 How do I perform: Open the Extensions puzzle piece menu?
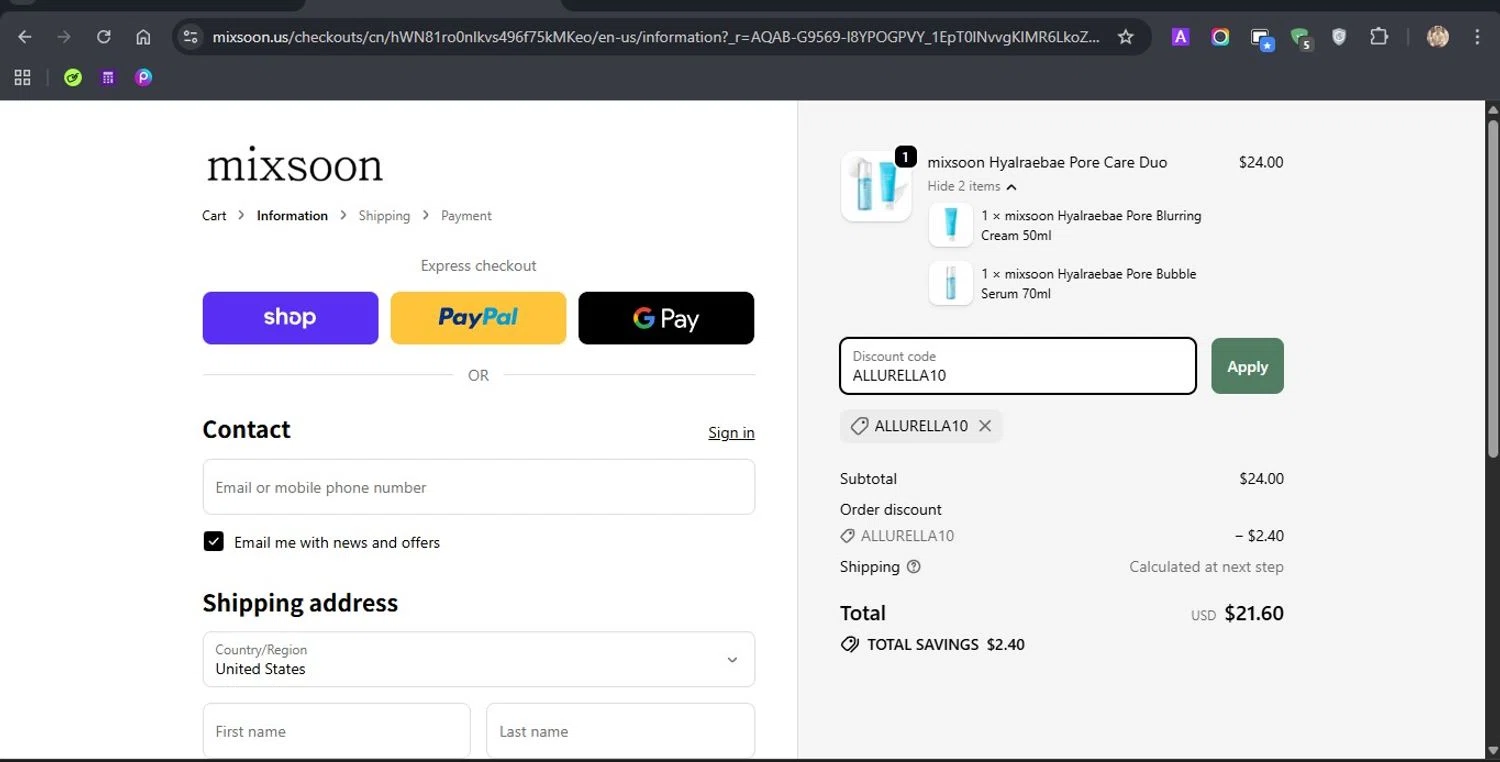click(x=1379, y=37)
